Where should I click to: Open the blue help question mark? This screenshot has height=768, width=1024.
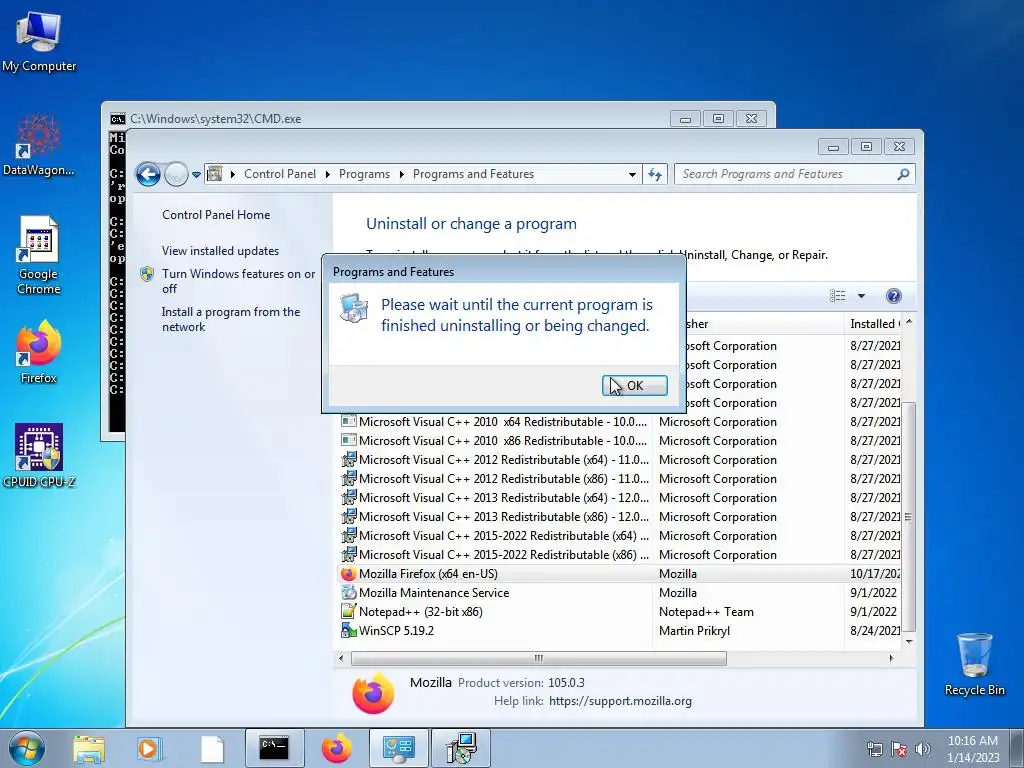pyautogui.click(x=893, y=296)
